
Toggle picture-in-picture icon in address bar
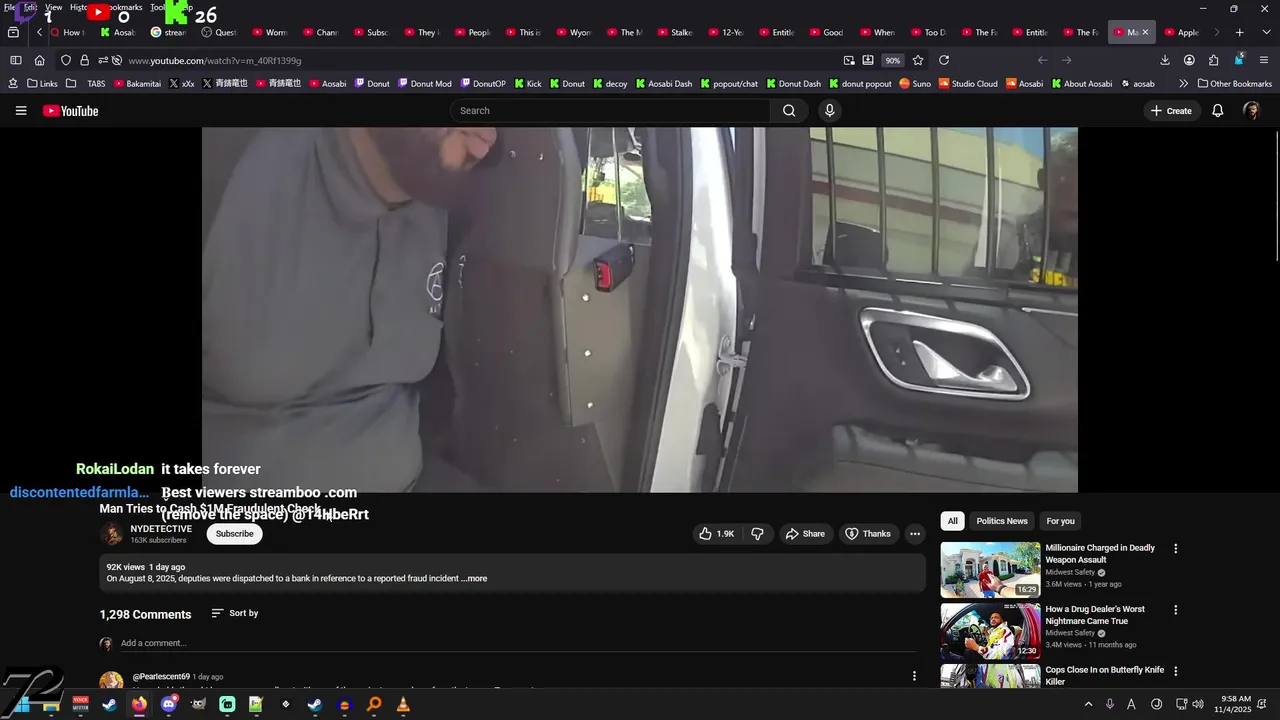pos(849,60)
